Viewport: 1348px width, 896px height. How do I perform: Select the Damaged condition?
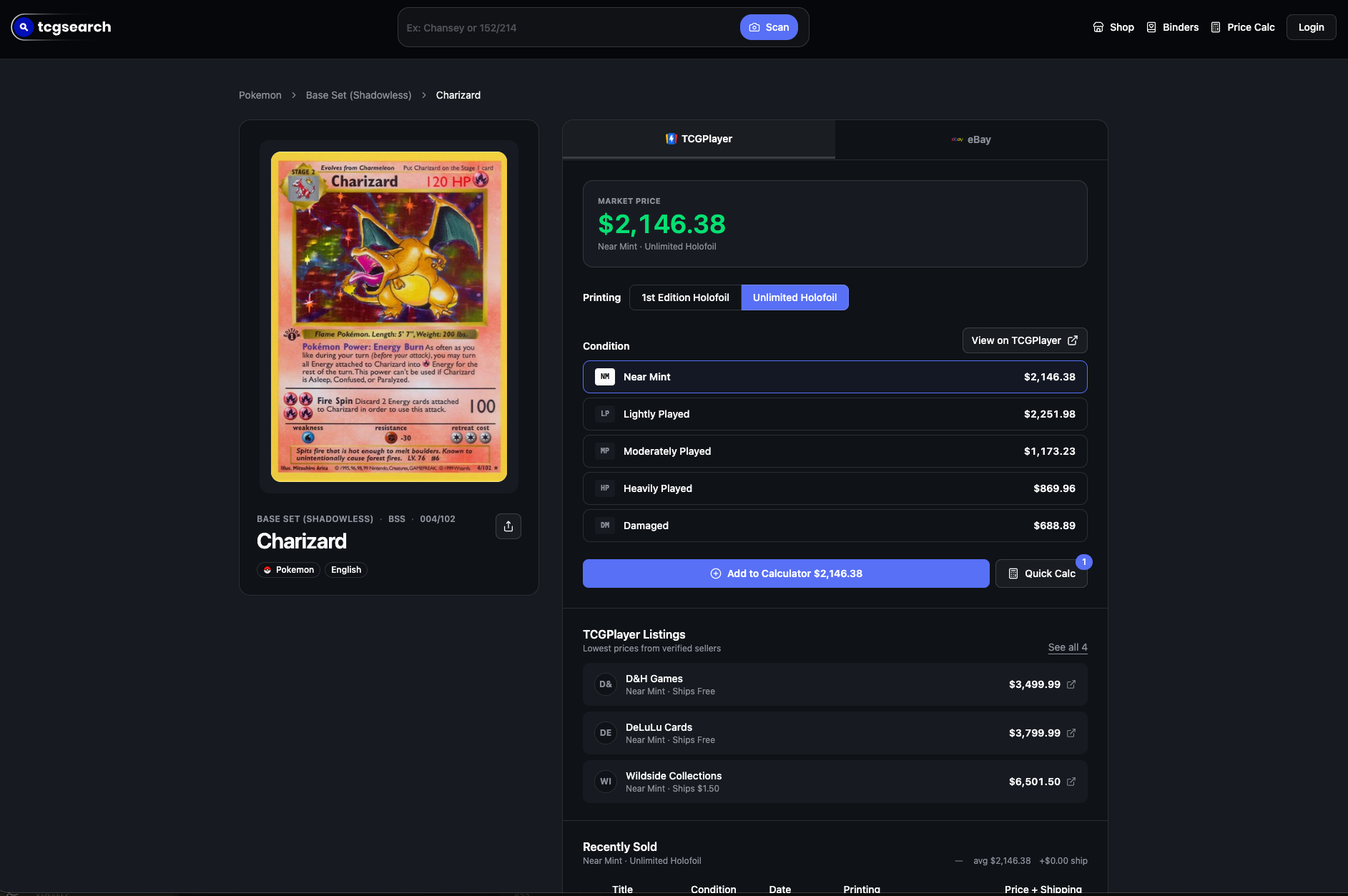(835, 526)
